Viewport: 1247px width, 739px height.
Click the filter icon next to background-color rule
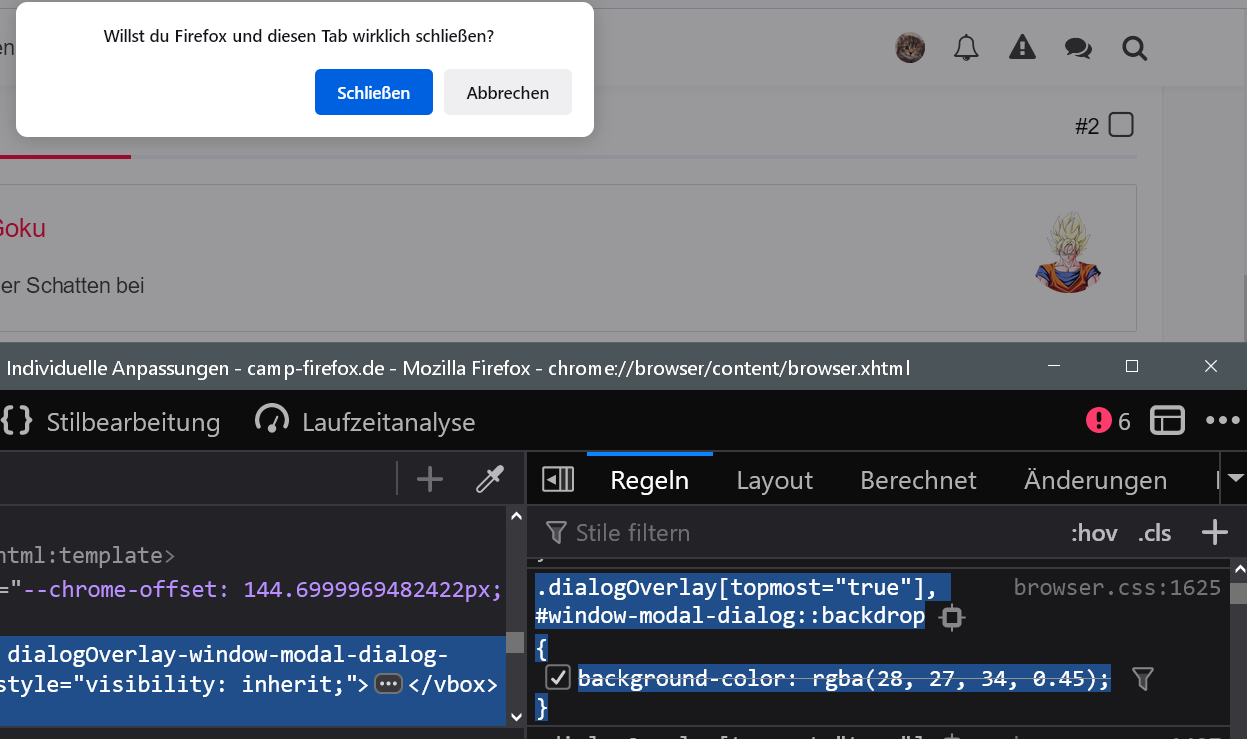point(1143,680)
